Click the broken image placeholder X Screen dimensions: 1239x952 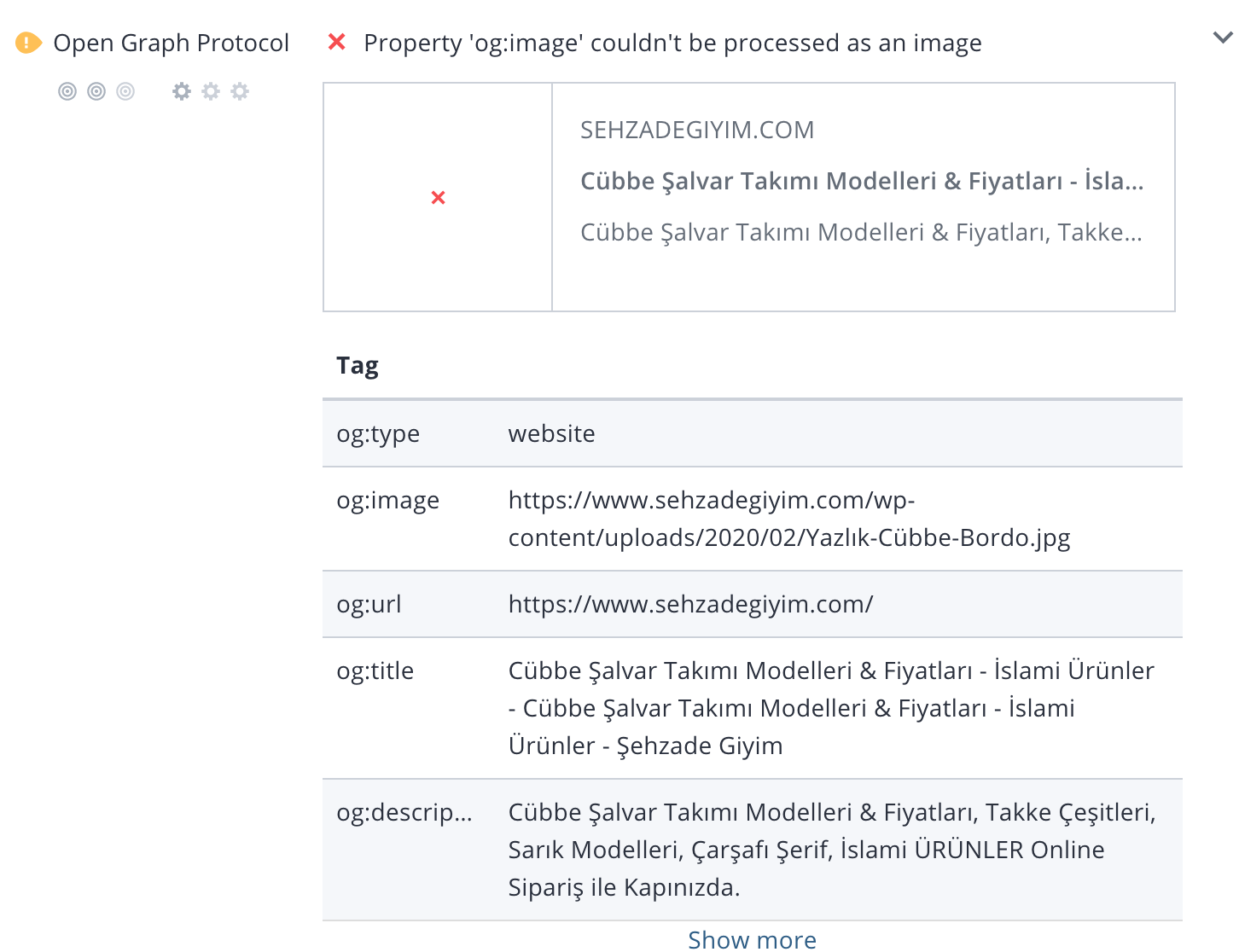[x=439, y=198]
